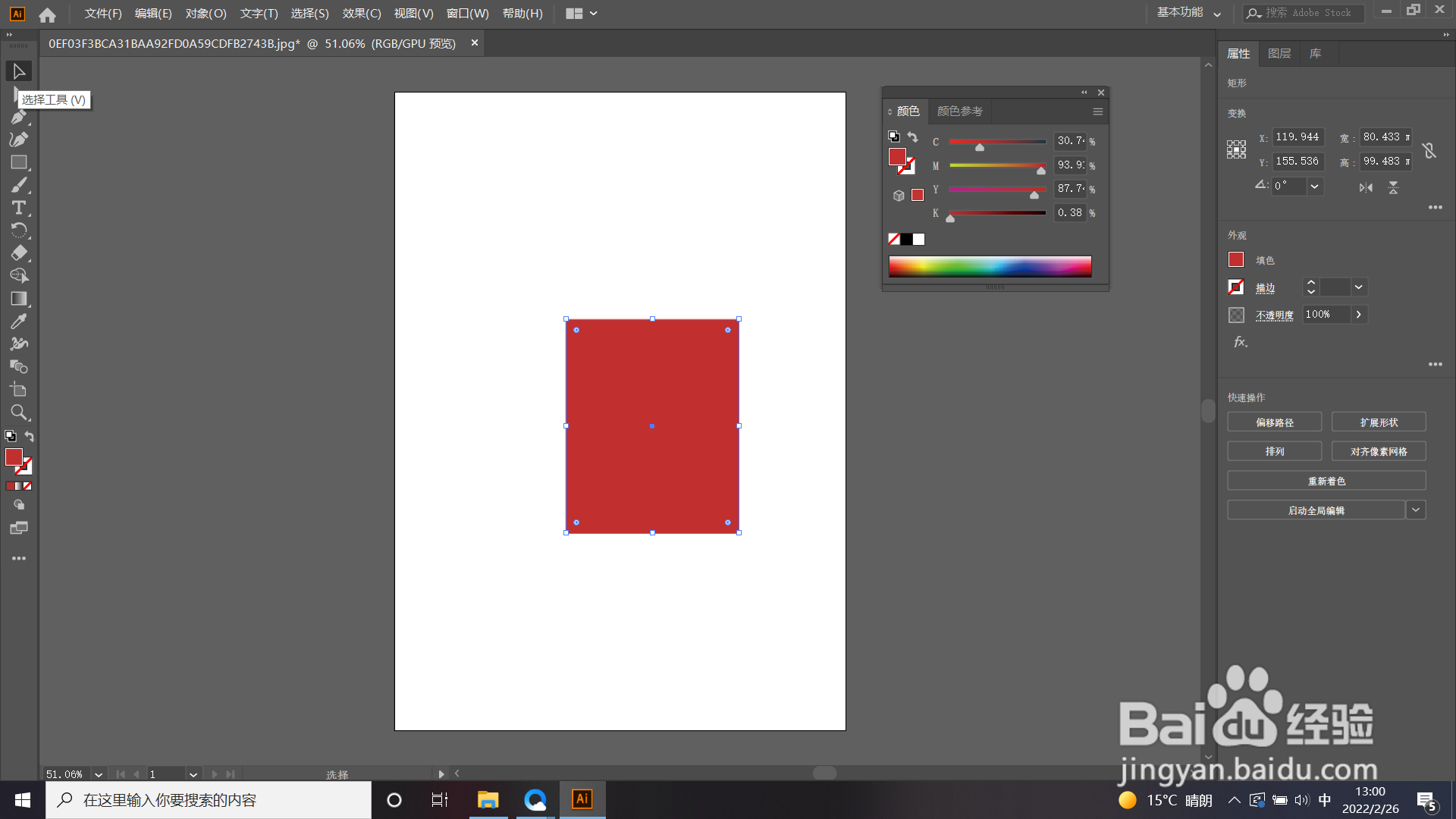The height and width of the screenshot is (819, 1456).
Task: Flip the shape horizontally in Transform
Action: coord(1366,187)
